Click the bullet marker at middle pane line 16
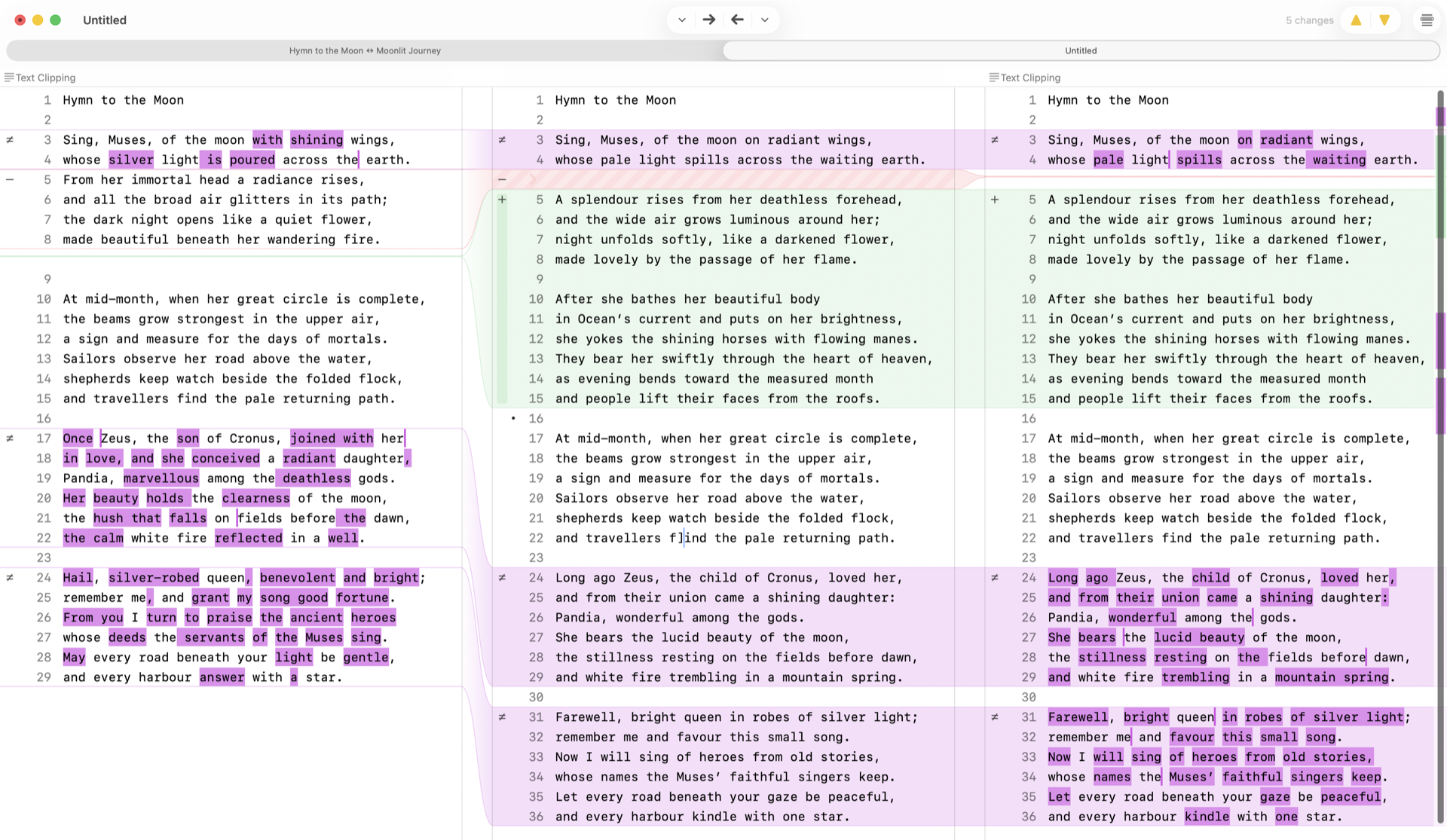 click(513, 418)
